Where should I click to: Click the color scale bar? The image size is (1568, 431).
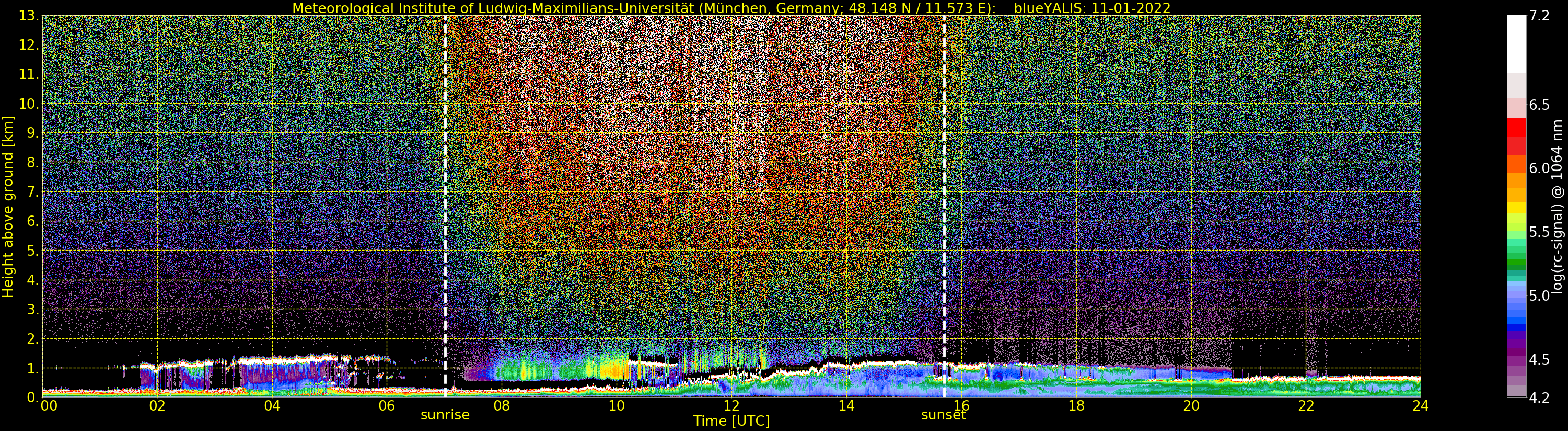[1516, 206]
